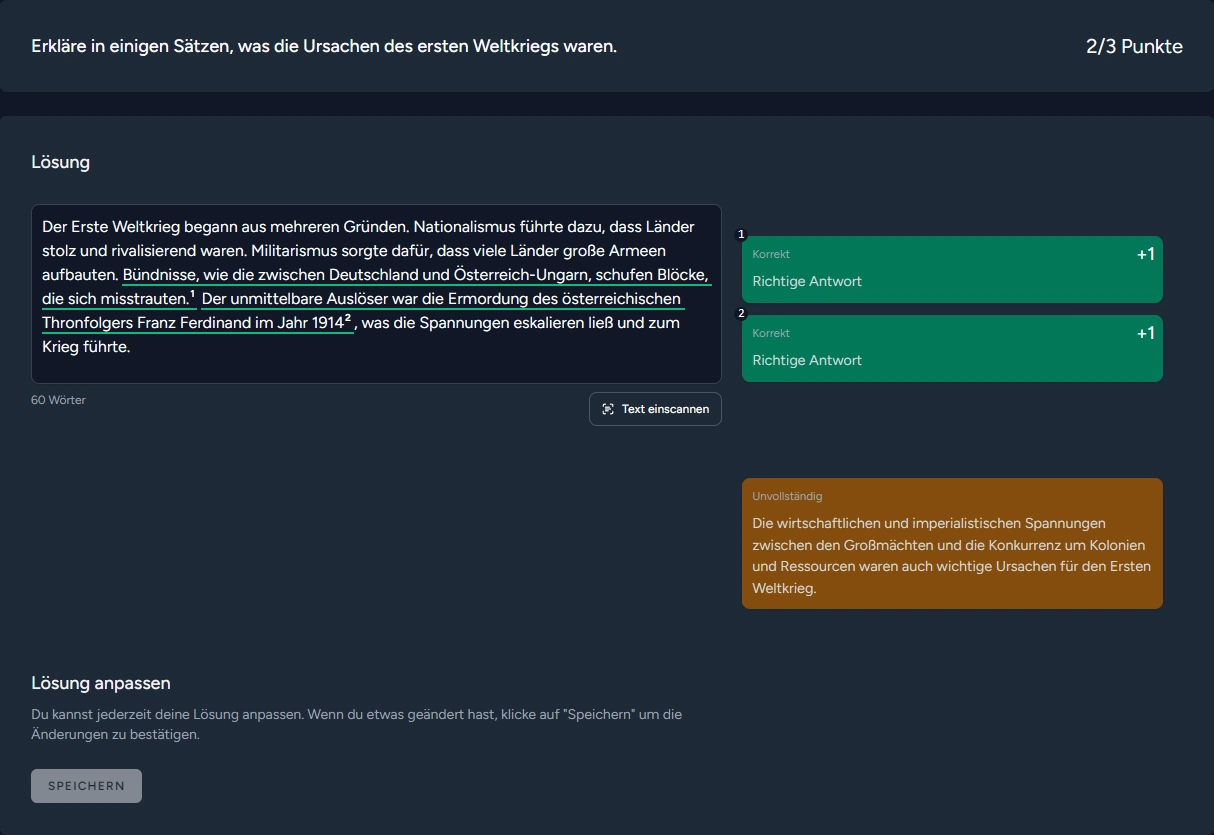
Task: Click superscript marker 2 after '1914'
Action: pos(347,319)
